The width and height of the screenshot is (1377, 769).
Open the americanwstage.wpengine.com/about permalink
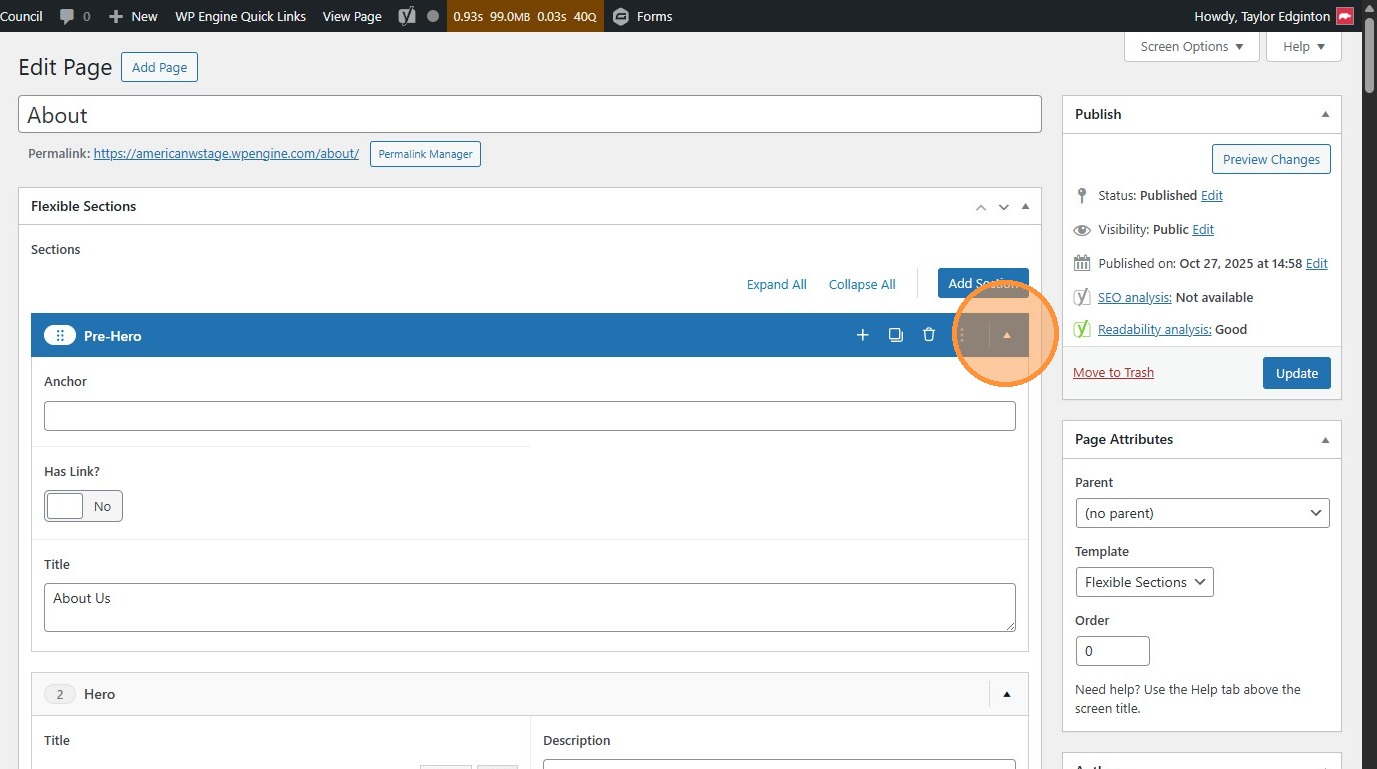(226, 154)
